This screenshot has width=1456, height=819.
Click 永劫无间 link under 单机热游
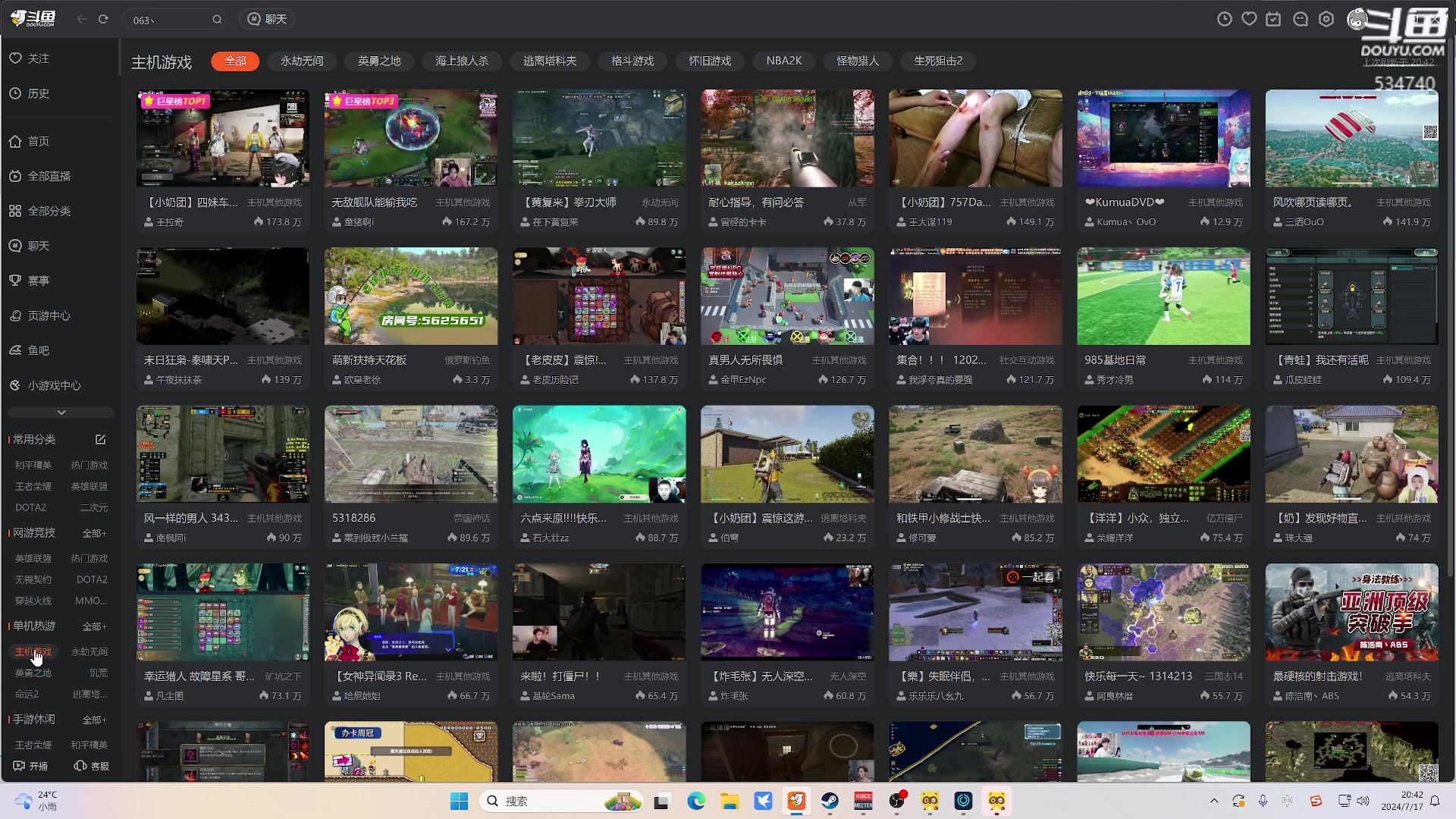89,651
